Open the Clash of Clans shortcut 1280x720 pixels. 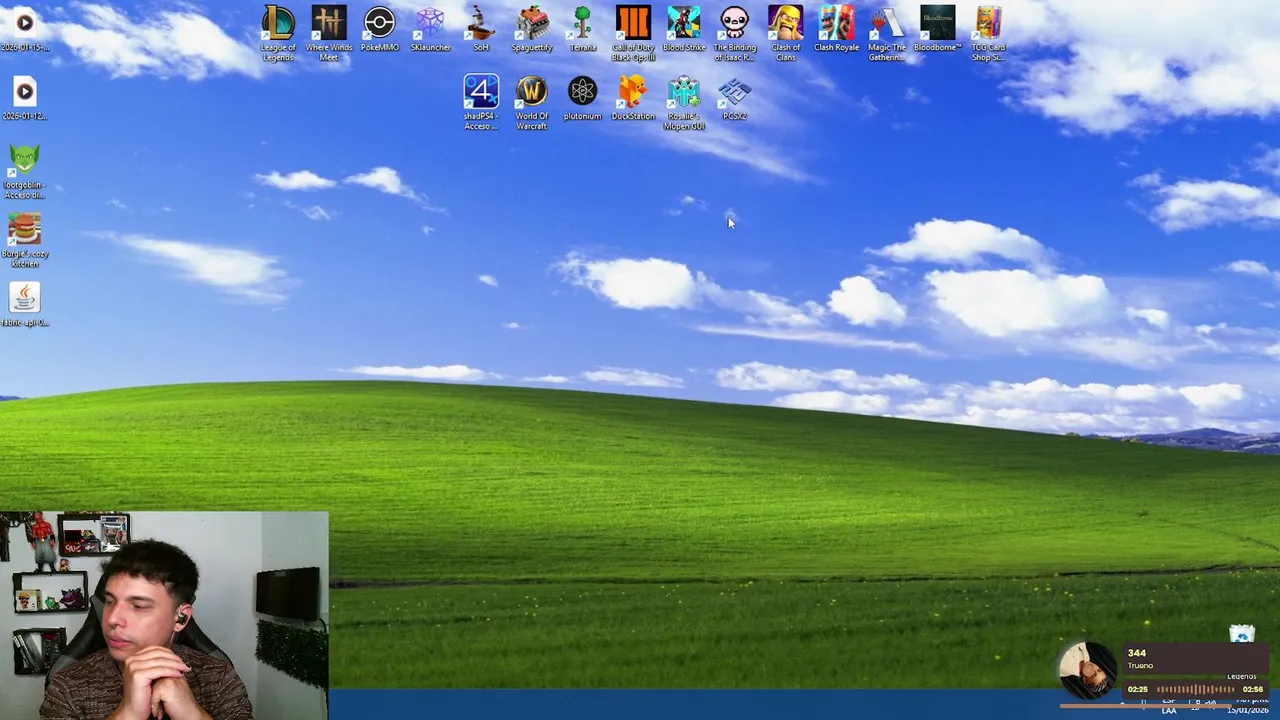click(x=786, y=33)
